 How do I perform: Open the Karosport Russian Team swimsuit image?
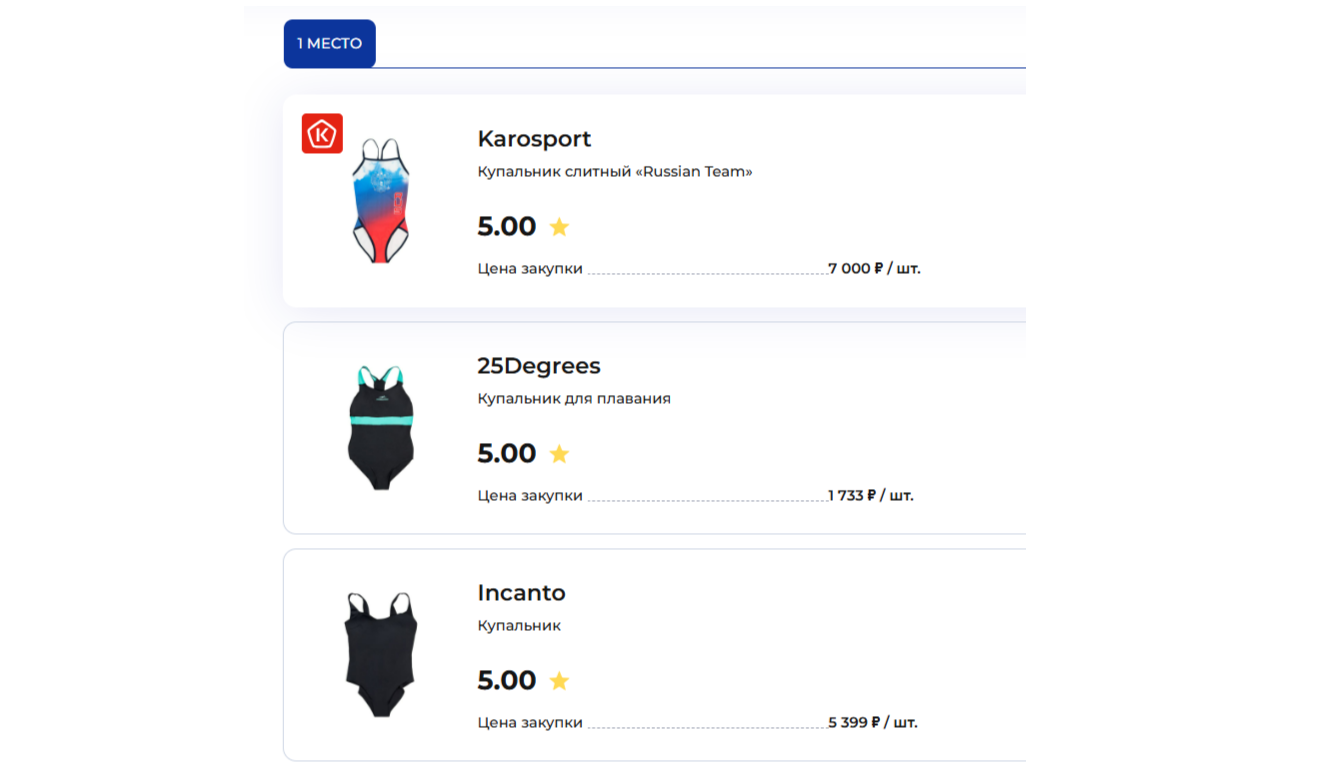pos(381,201)
